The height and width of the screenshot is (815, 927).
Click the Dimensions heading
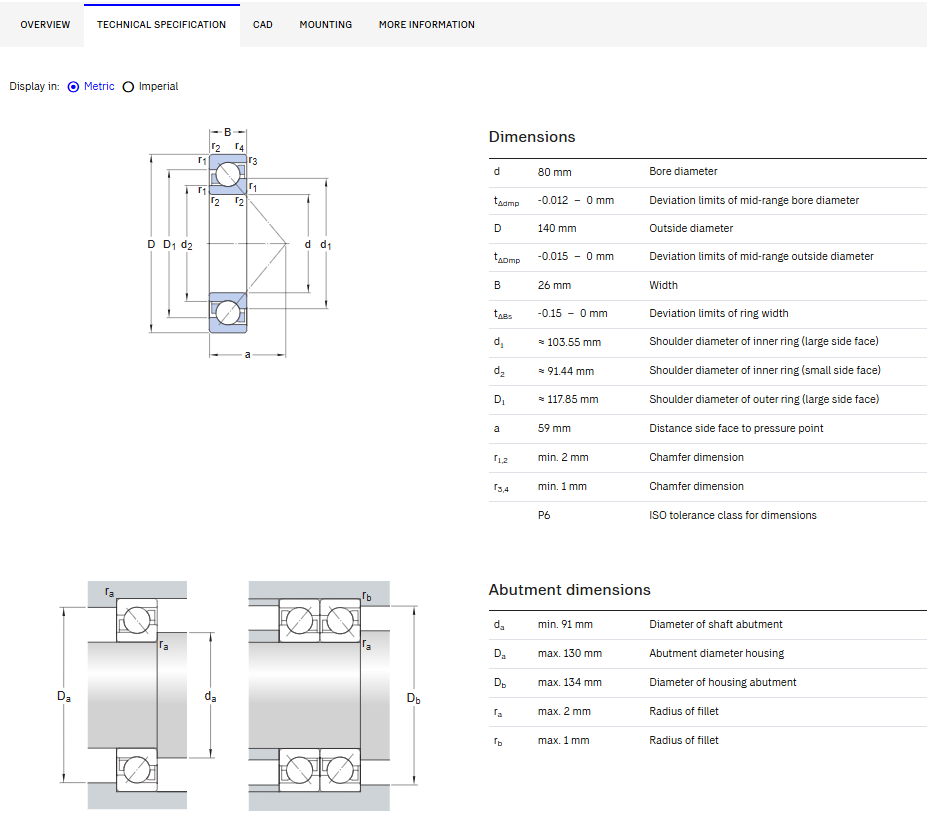click(x=532, y=137)
